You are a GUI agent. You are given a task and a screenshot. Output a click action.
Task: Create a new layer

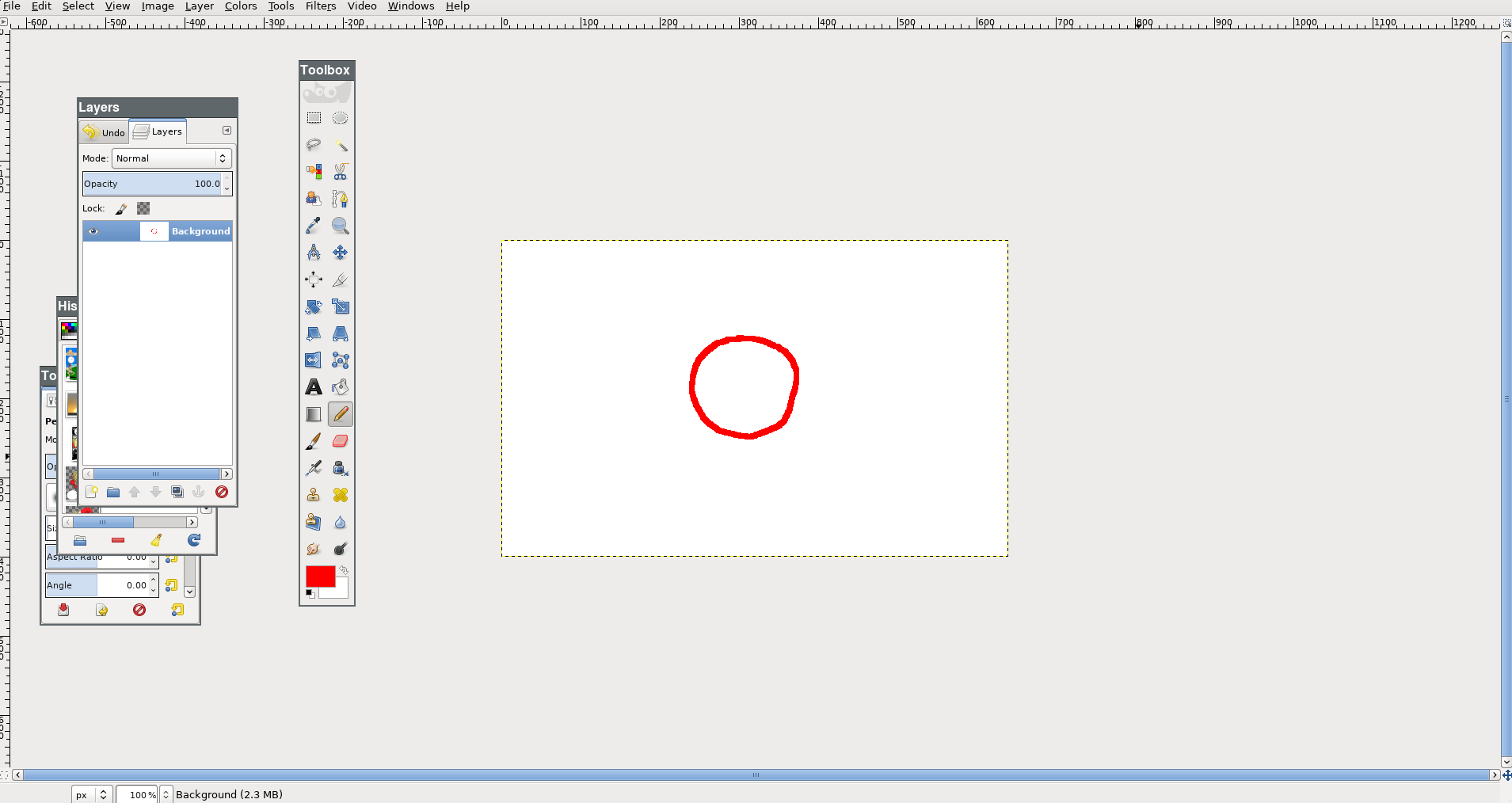92,493
